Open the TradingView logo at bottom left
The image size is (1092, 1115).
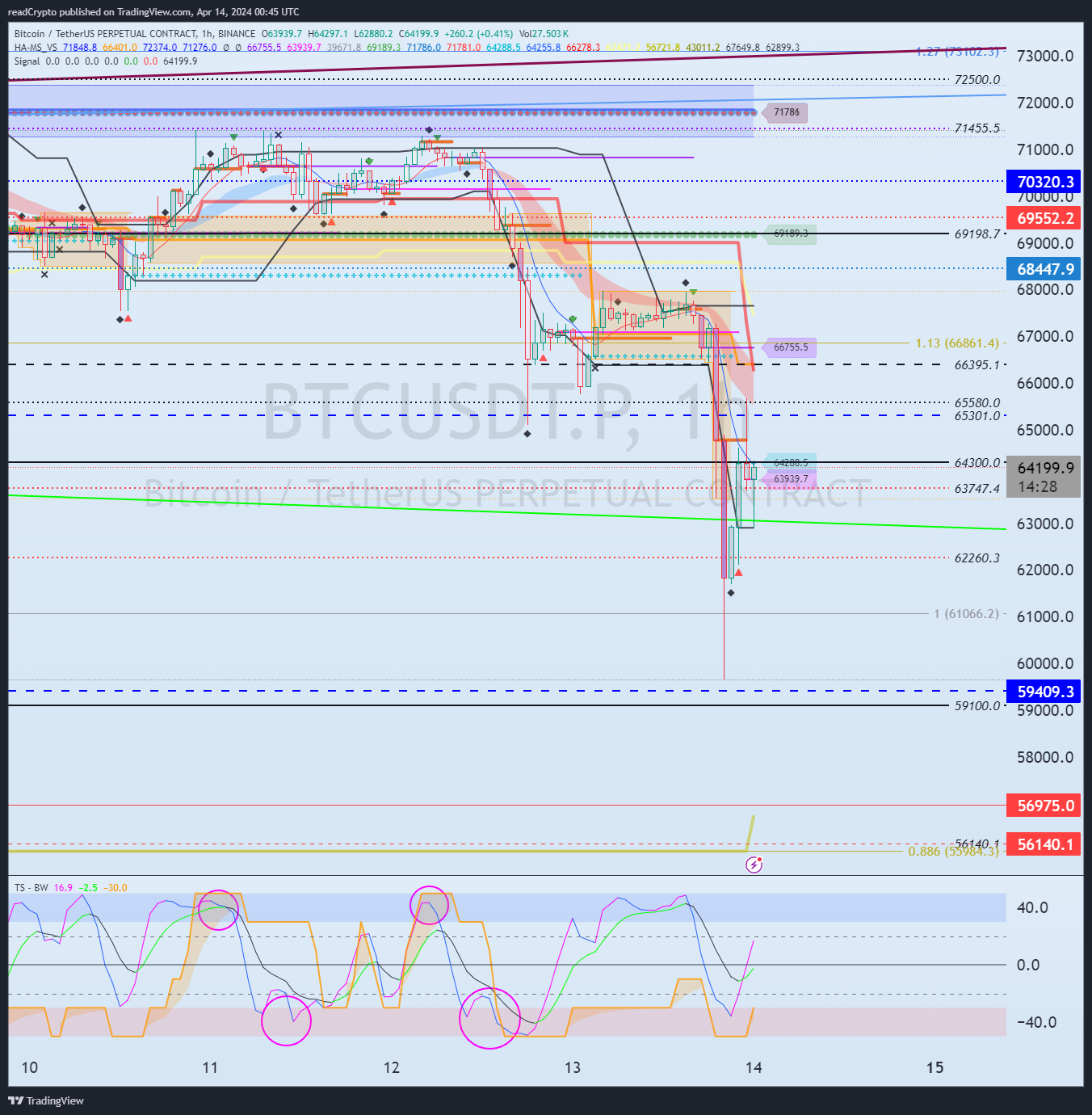[x=46, y=1100]
